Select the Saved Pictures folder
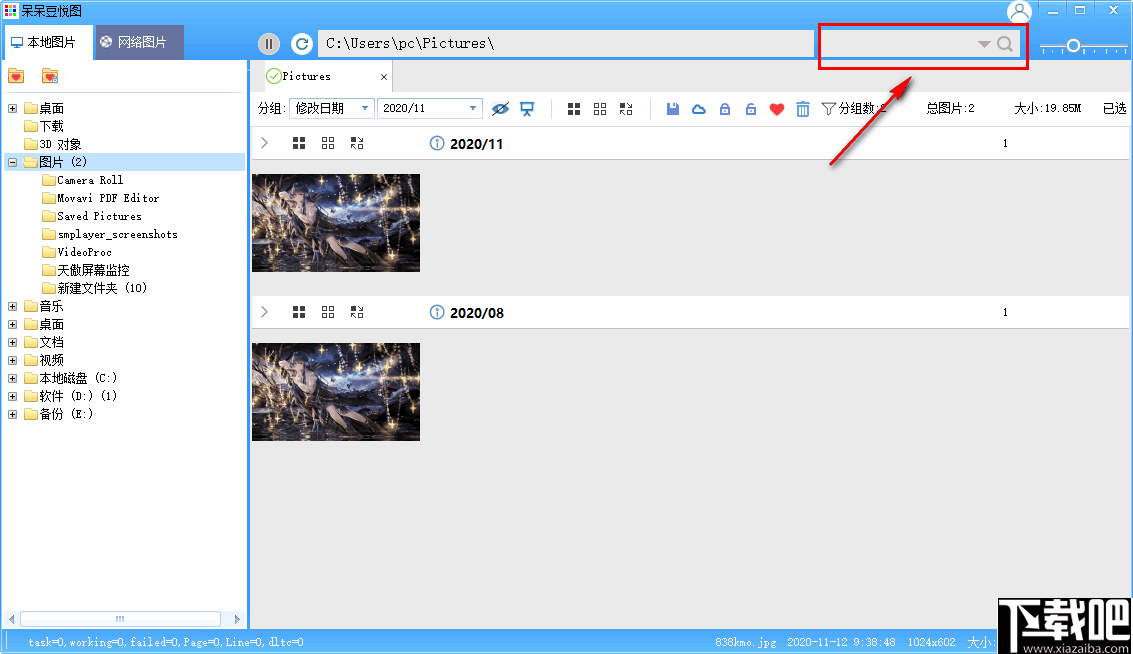 pyautogui.click(x=92, y=216)
